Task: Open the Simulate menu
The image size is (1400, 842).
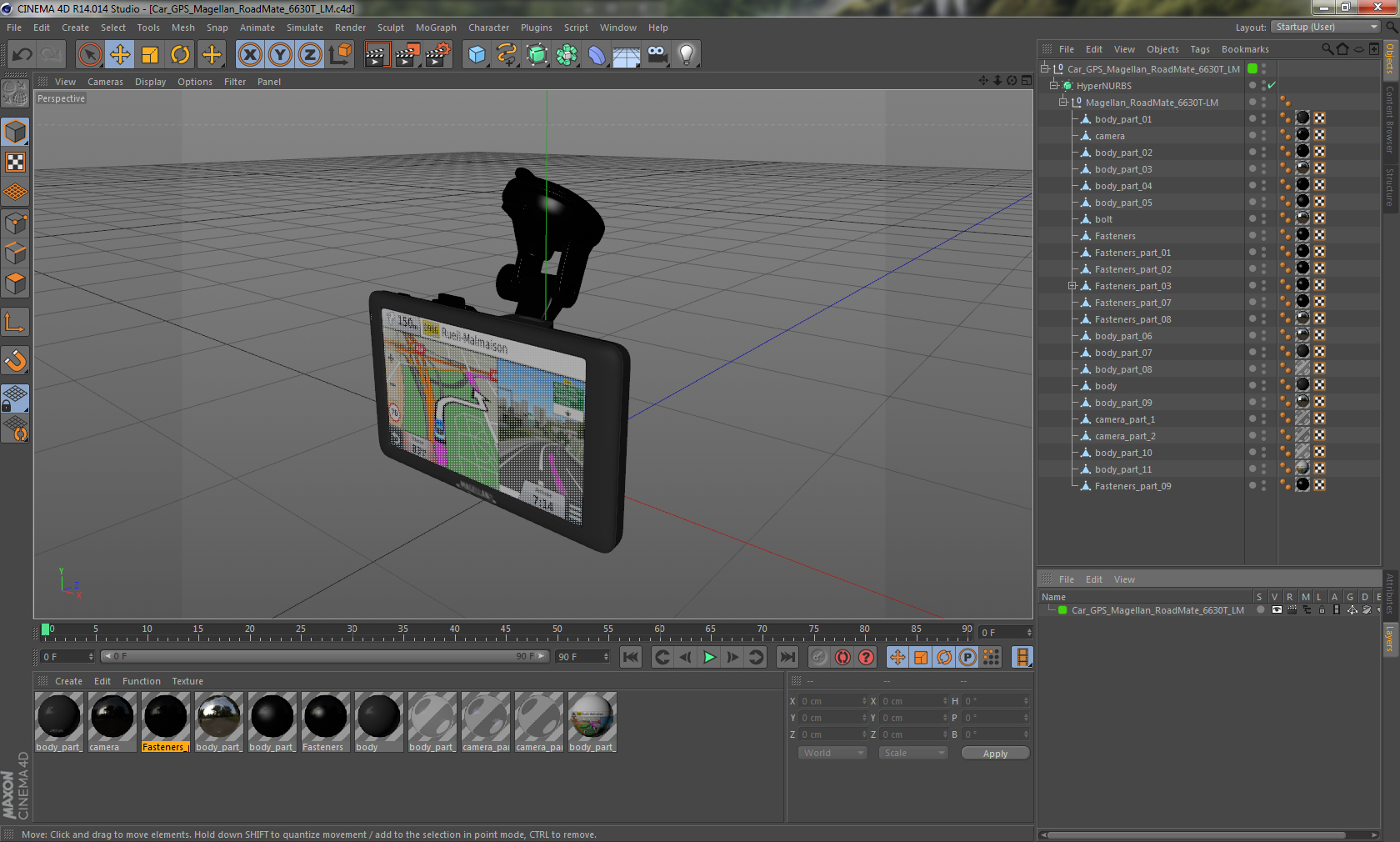Action: point(305,28)
